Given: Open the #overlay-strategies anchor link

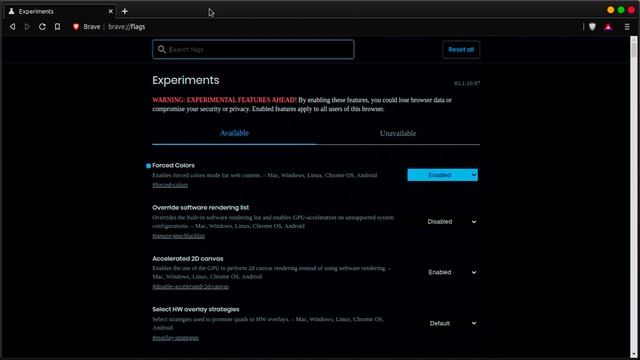Looking at the screenshot, I should click(x=175, y=338).
